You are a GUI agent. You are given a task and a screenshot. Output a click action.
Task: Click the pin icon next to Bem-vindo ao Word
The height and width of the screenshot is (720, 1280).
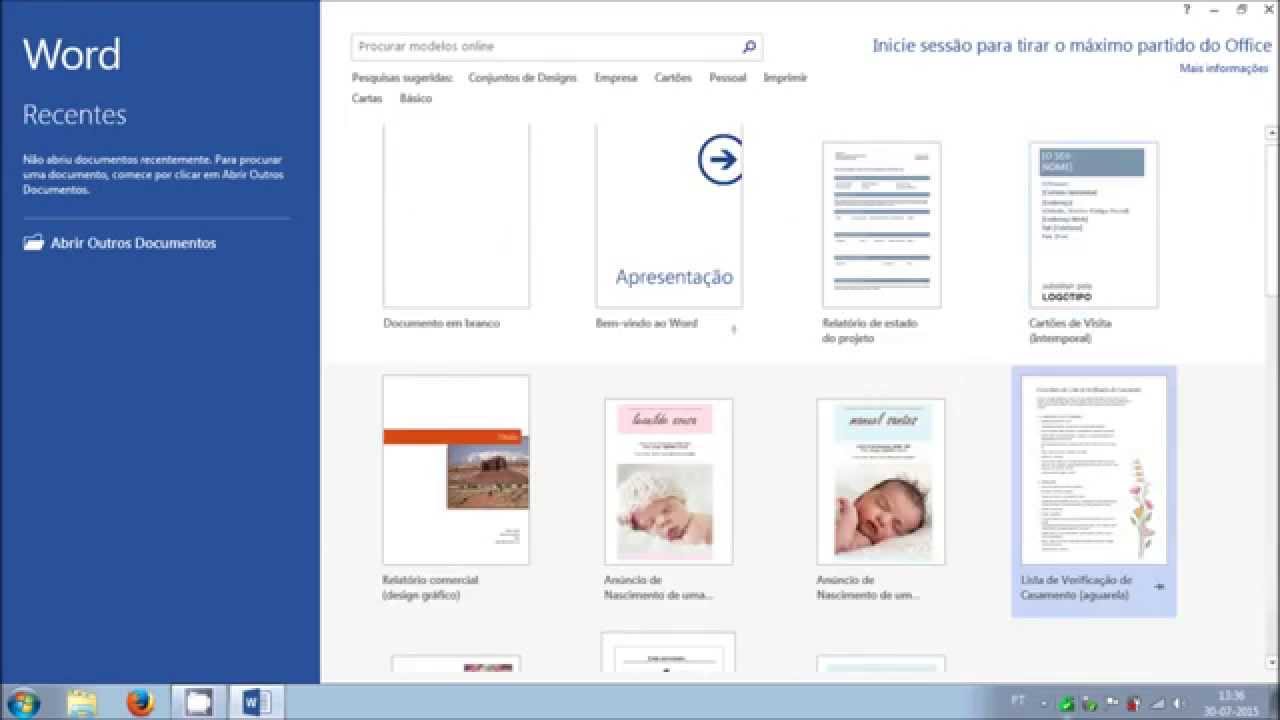[734, 329]
